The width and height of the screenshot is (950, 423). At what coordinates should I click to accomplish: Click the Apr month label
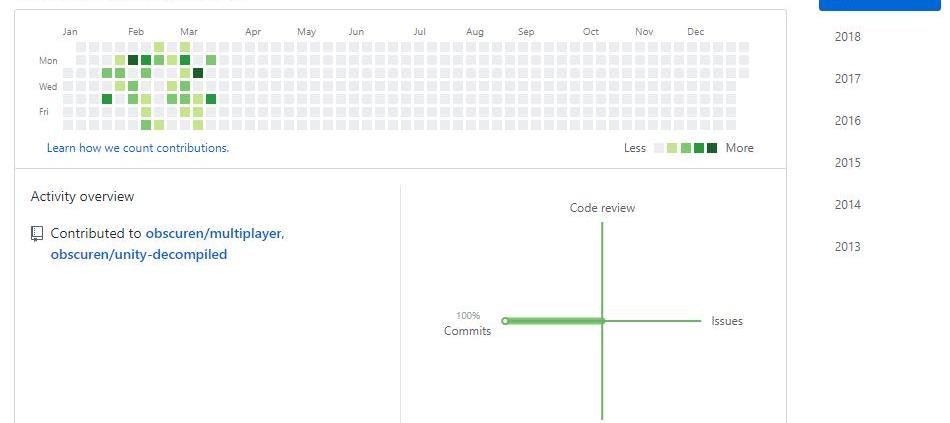pos(253,32)
